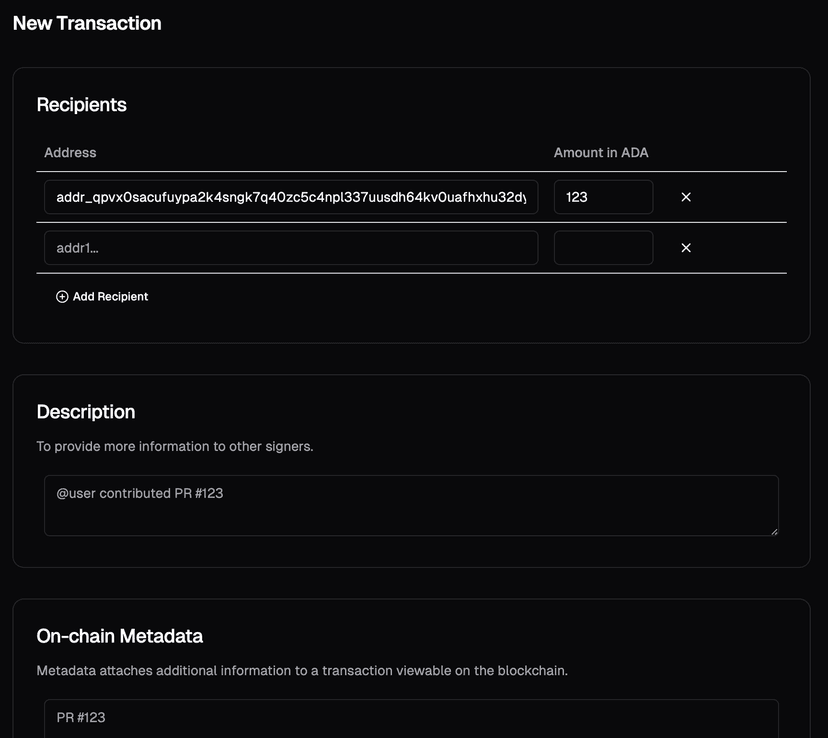Click the circled plus Add Recipient icon
828x738 pixels.
[x=62, y=296]
